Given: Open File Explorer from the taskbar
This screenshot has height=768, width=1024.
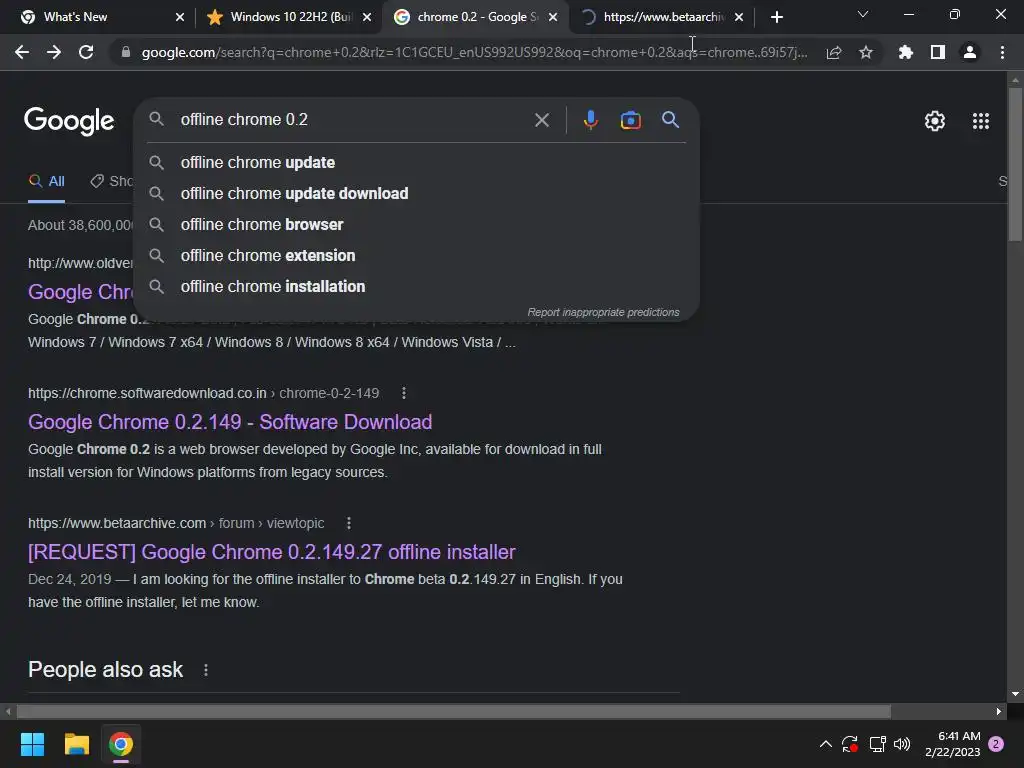Looking at the screenshot, I should (76, 744).
